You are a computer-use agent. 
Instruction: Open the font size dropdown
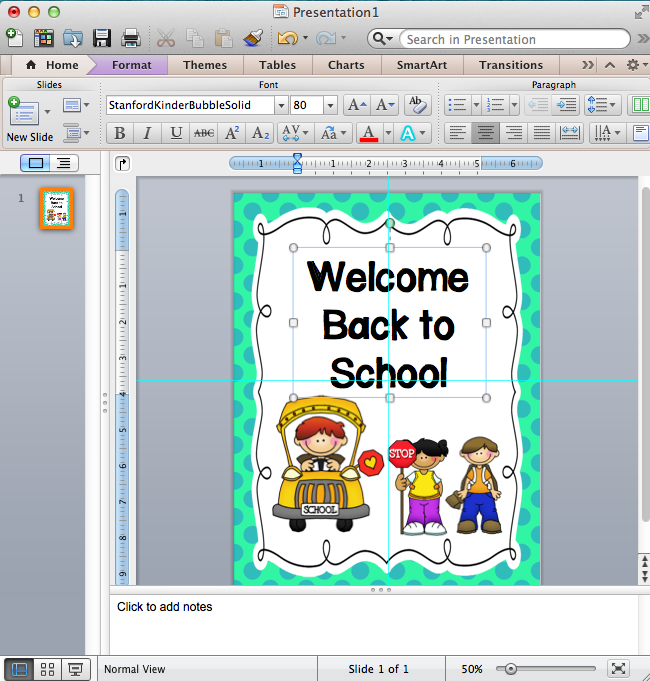pyautogui.click(x=330, y=106)
